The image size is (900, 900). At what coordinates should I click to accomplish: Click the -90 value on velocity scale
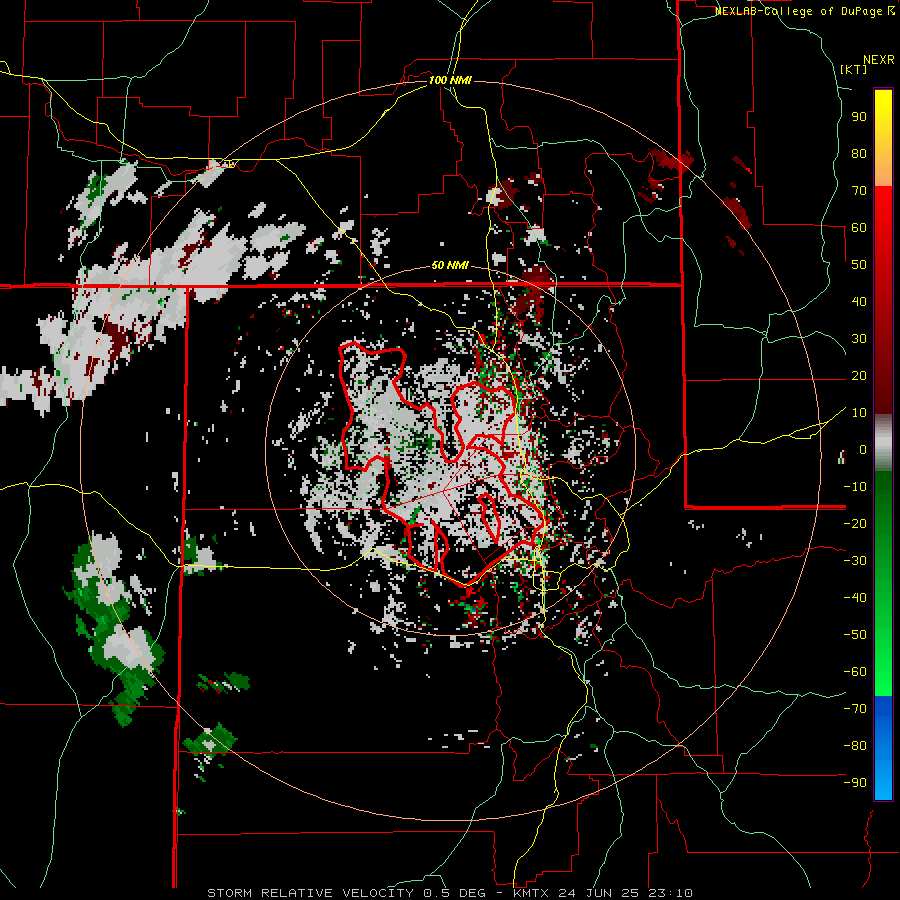tap(855, 783)
